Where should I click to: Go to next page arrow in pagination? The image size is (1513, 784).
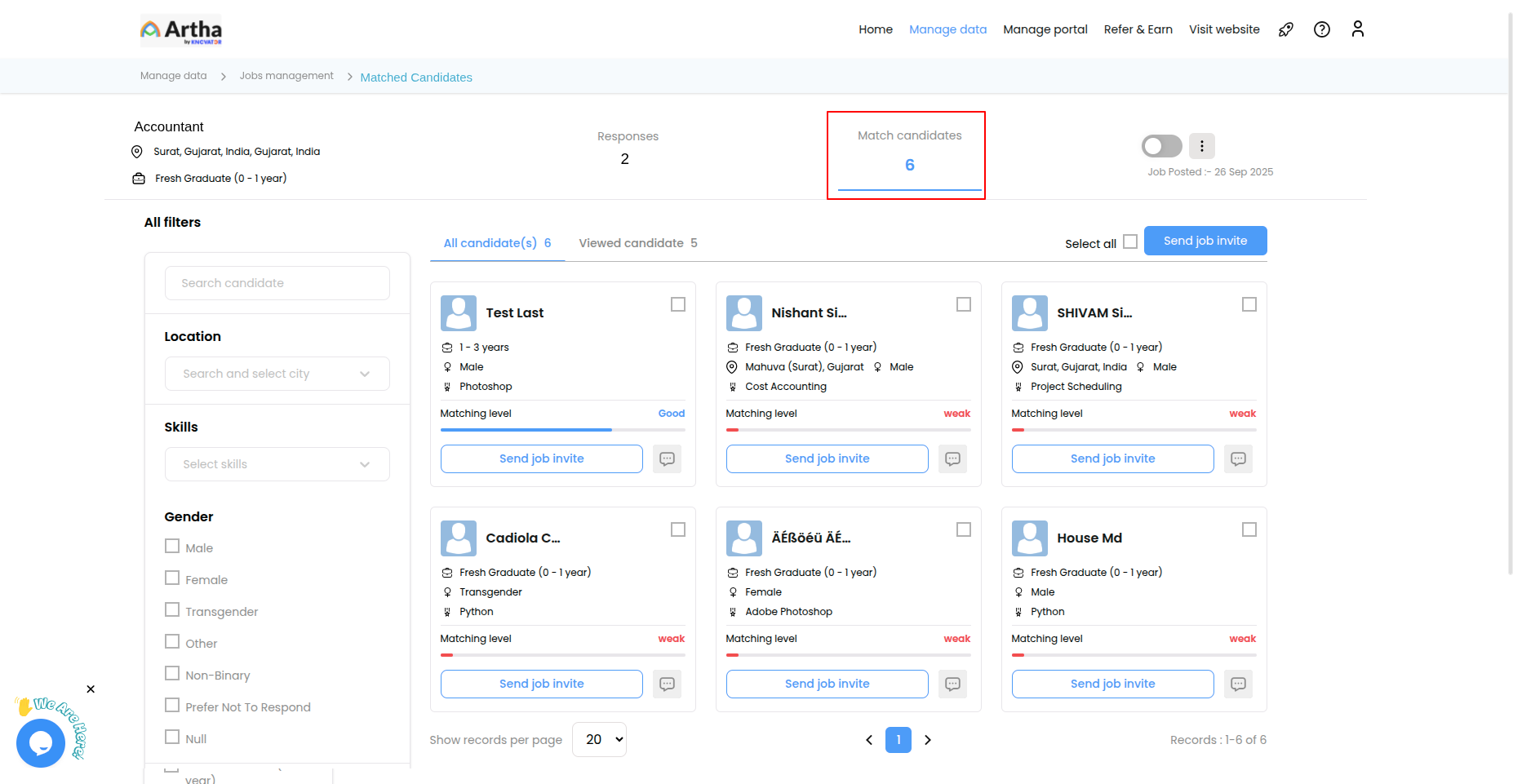point(927,740)
